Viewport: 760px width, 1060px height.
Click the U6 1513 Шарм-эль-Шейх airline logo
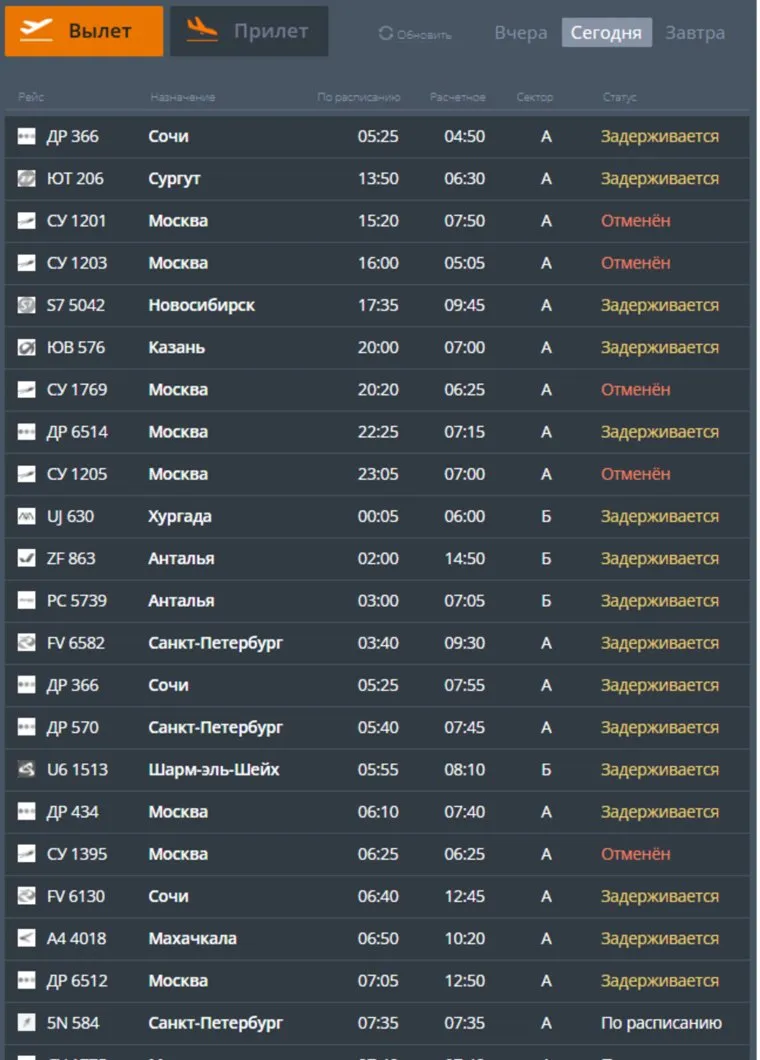[x=27, y=770]
